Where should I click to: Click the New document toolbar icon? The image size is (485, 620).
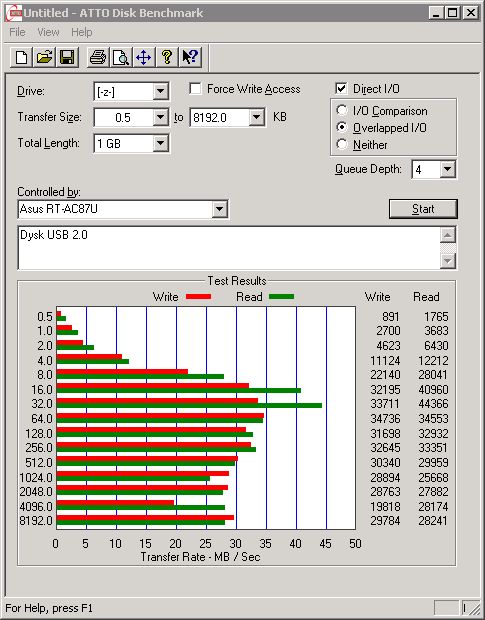click(21, 57)
